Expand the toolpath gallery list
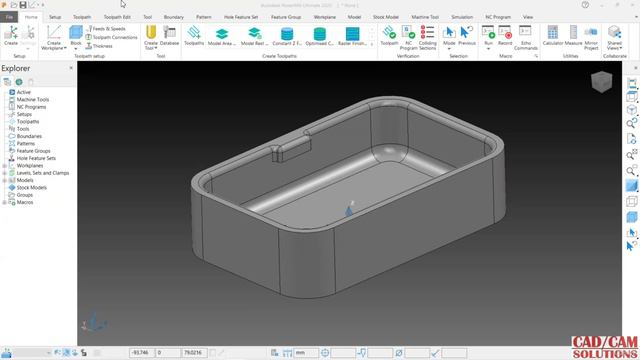Screen dimensions: 640x360 372,44
